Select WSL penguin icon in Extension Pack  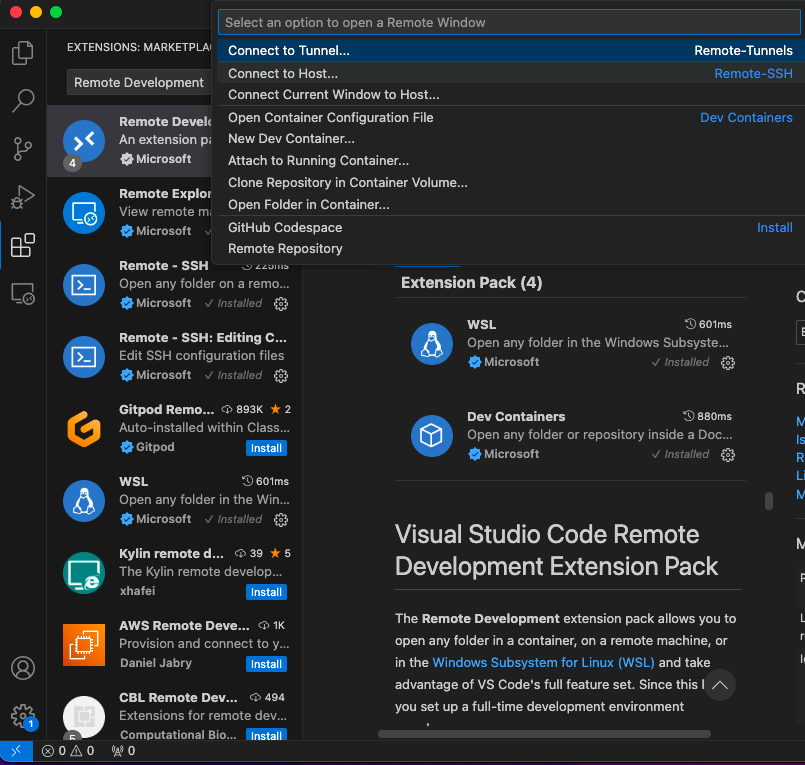[x=432, y=344]
